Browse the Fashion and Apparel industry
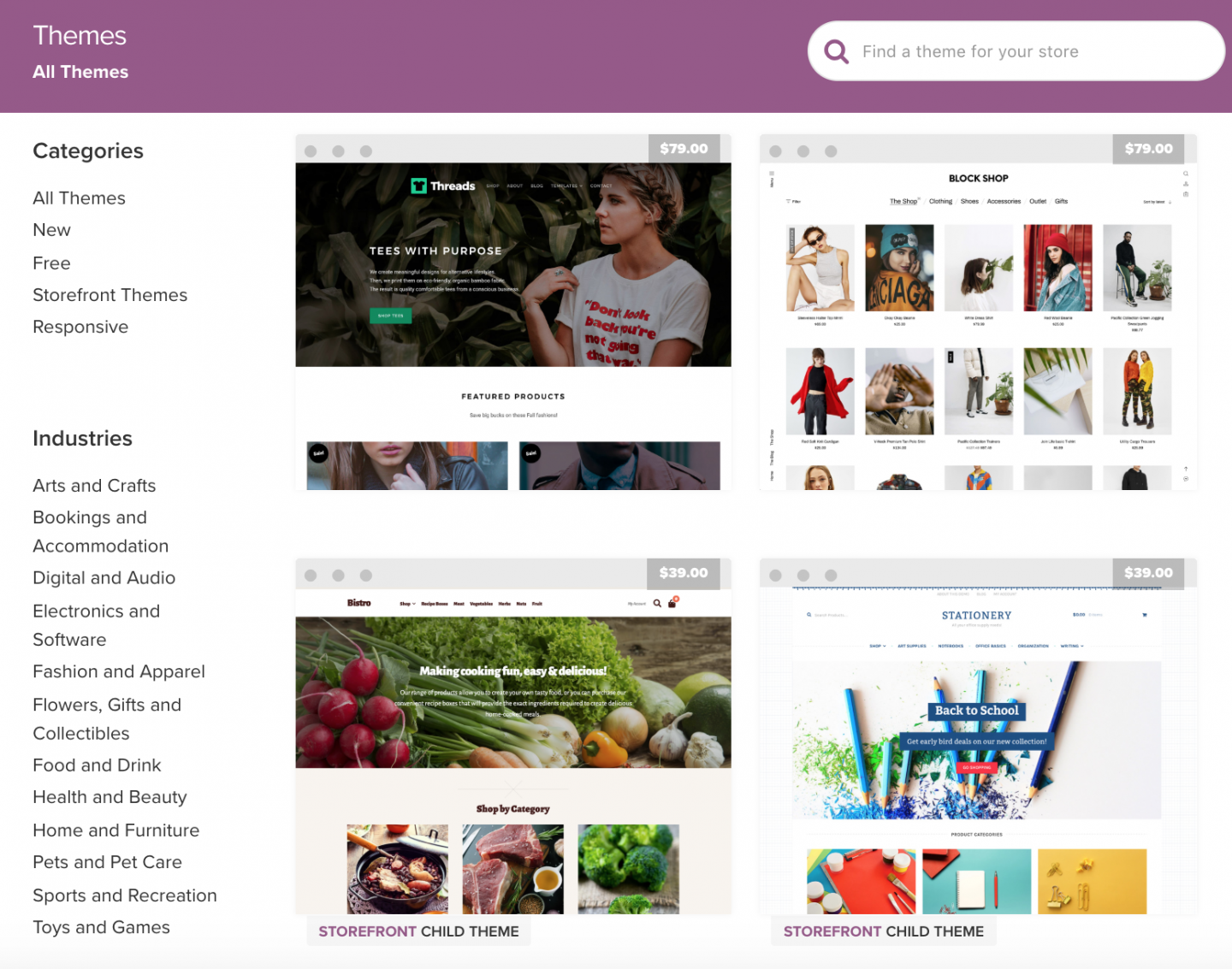1232x969 pixels. (x=119, y=671)
